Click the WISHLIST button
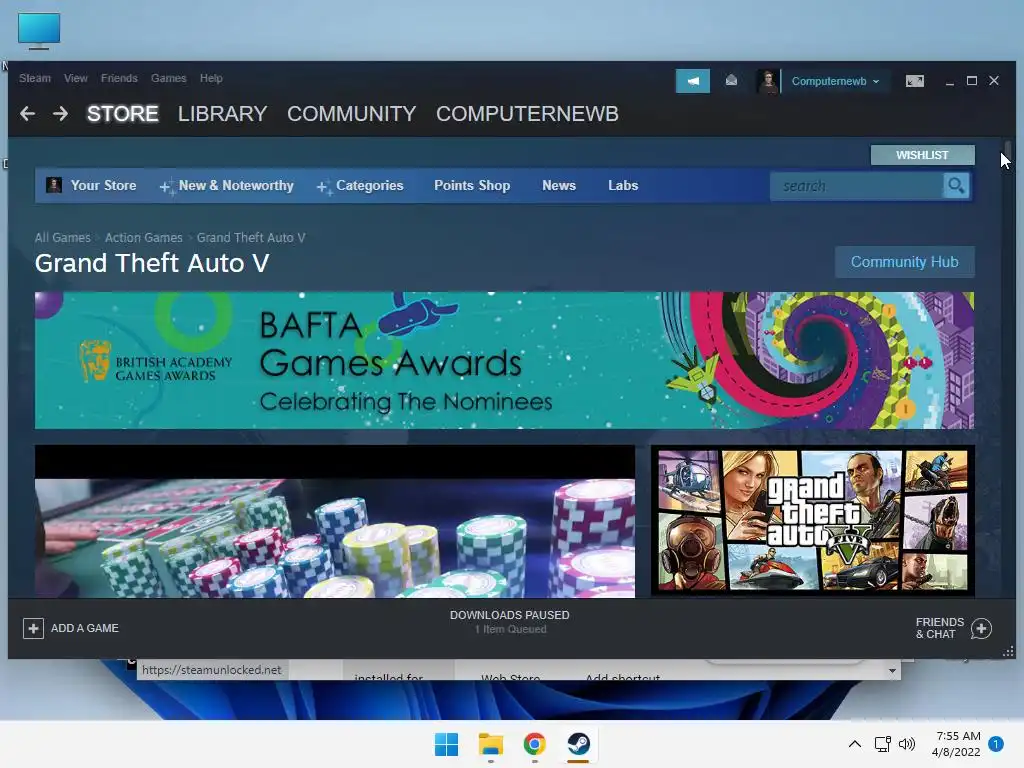Screen dimensions: 1024x768 [922, 155]
